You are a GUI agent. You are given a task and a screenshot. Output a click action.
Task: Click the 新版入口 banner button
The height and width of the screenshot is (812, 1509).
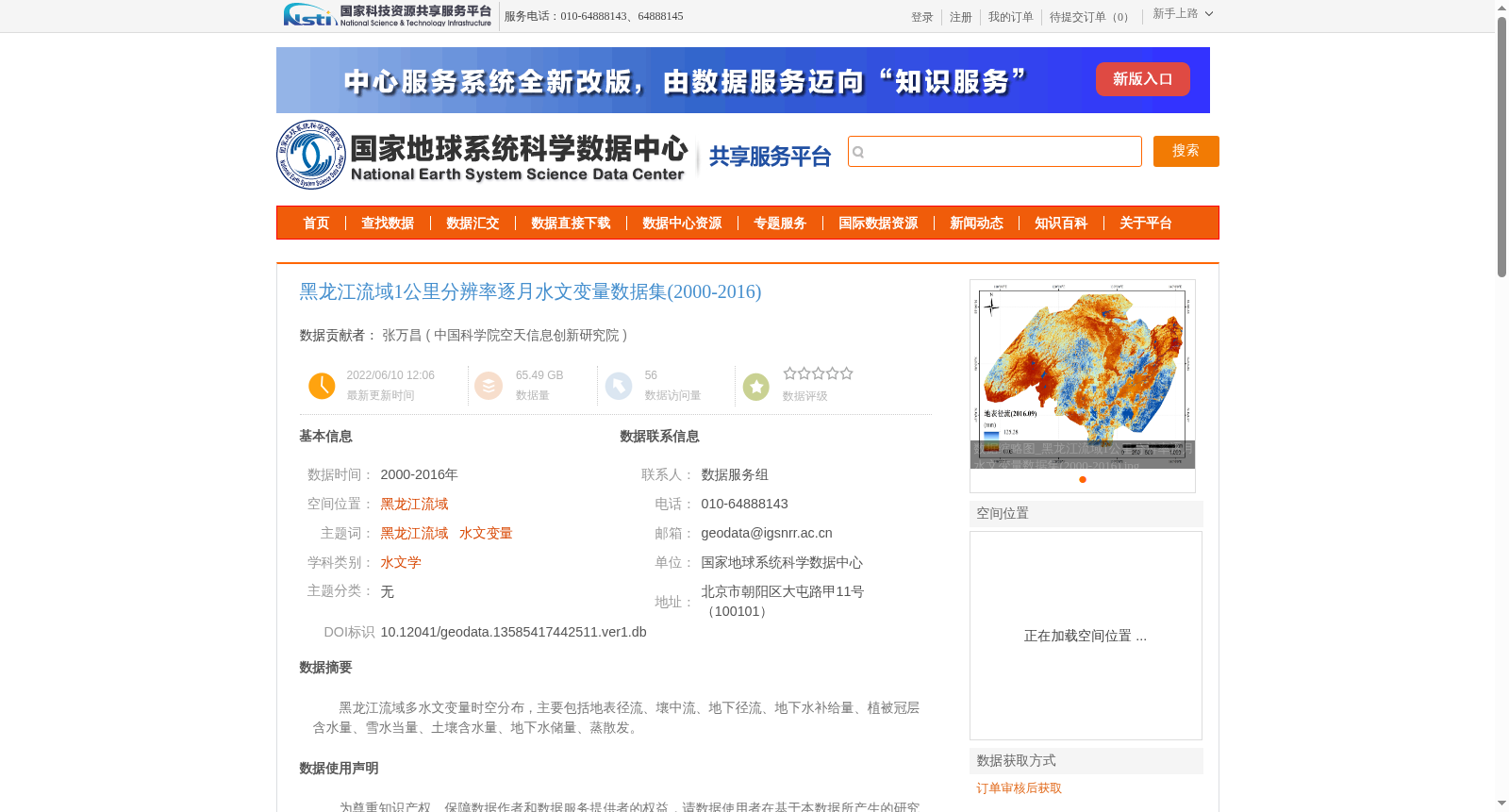pyautogui.click(x=1142, y=79)
